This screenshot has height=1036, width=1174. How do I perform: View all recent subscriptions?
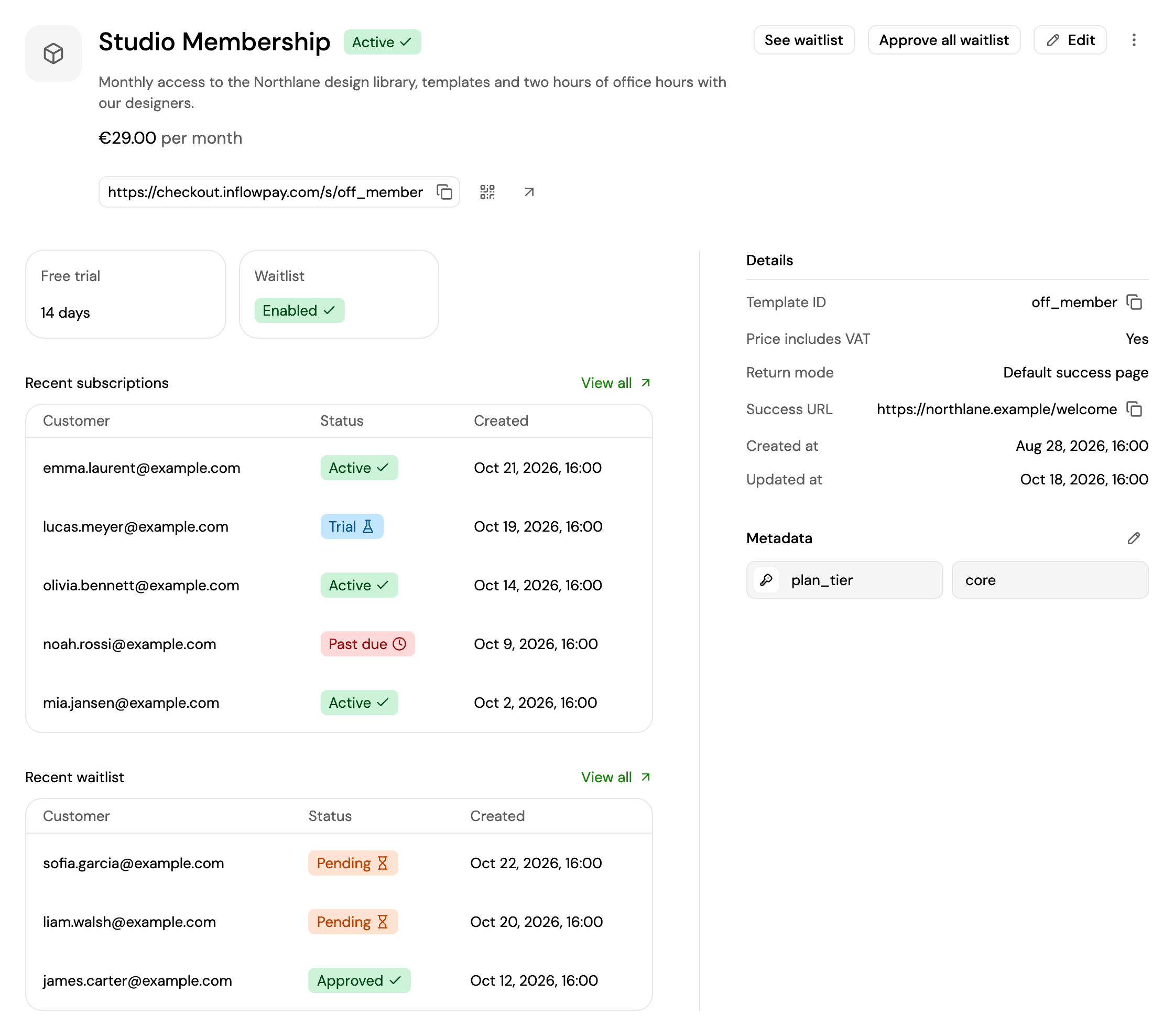(616, 383)
